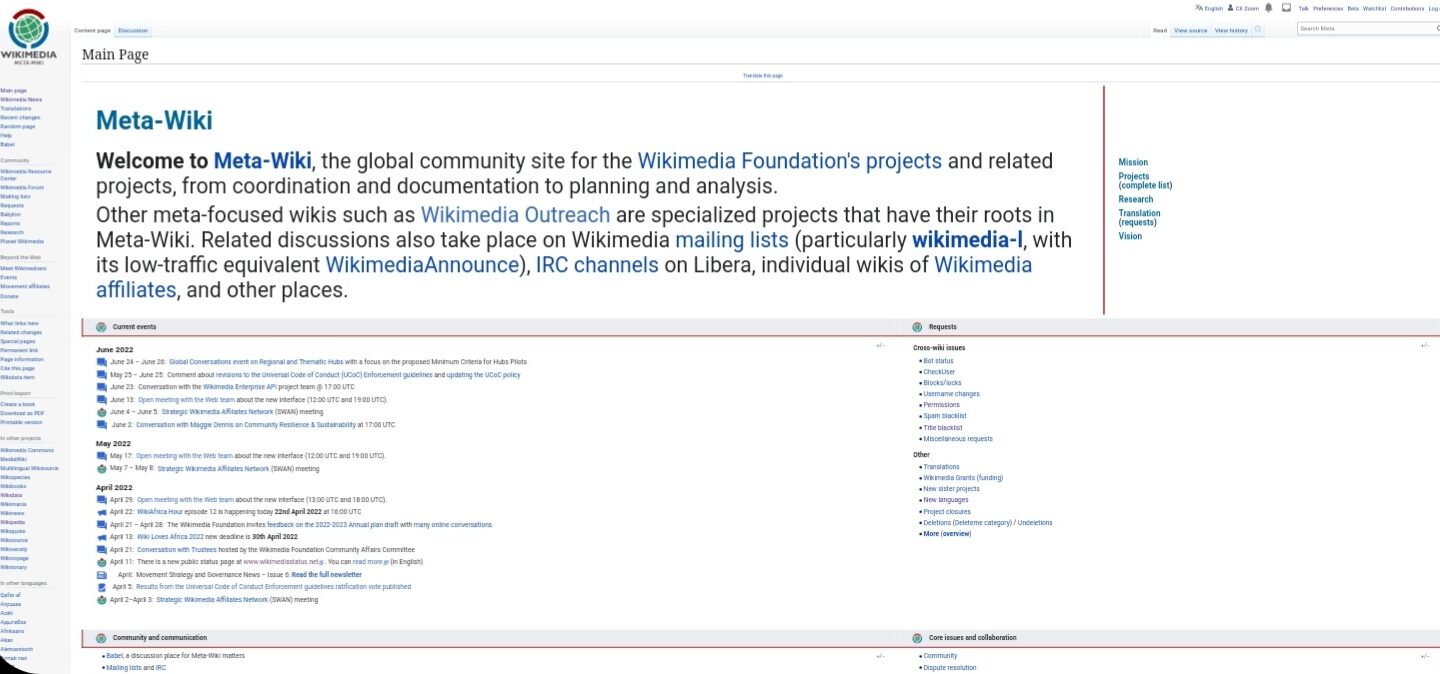The width and height of the screenshot is (1440, 674).
Task: Click the Community and communication section icon
Action: (101, 638)
